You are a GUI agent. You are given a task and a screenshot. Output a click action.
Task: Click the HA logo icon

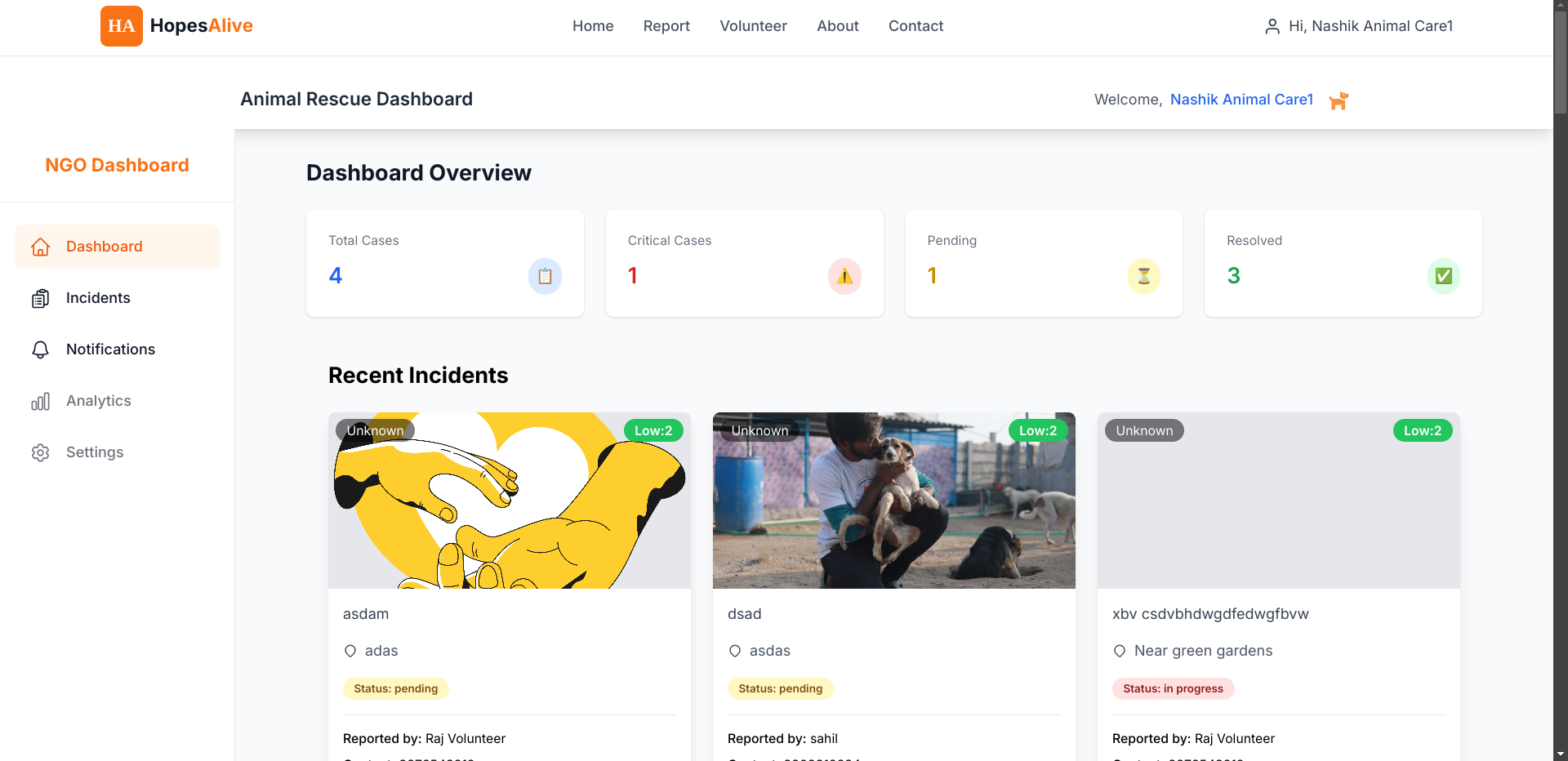coord(122,26)
